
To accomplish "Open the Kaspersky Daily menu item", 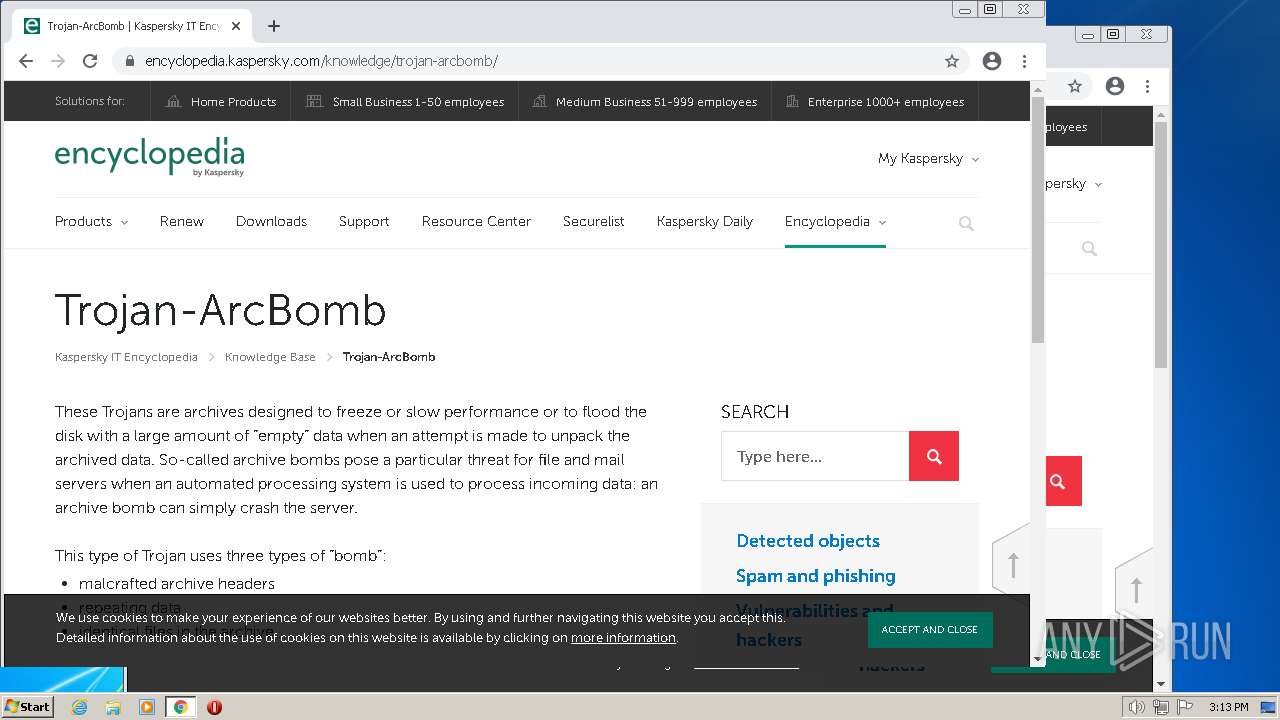I will (x=705, y=221).
